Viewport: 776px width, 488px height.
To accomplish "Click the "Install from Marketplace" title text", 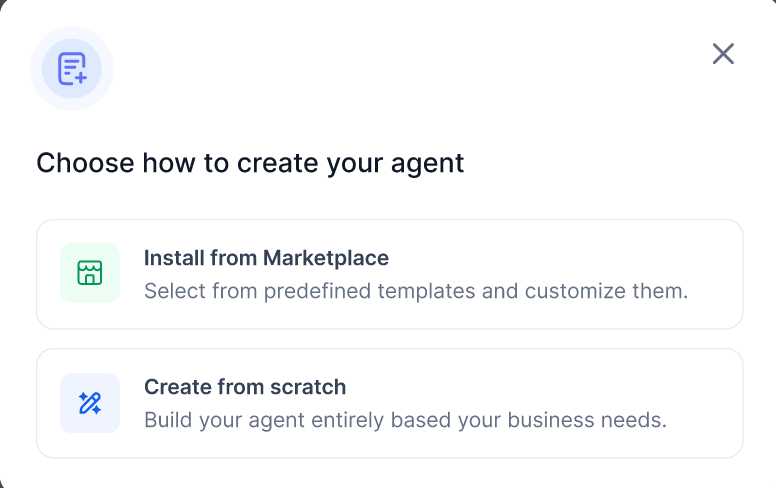I will (x=266, y=258).
